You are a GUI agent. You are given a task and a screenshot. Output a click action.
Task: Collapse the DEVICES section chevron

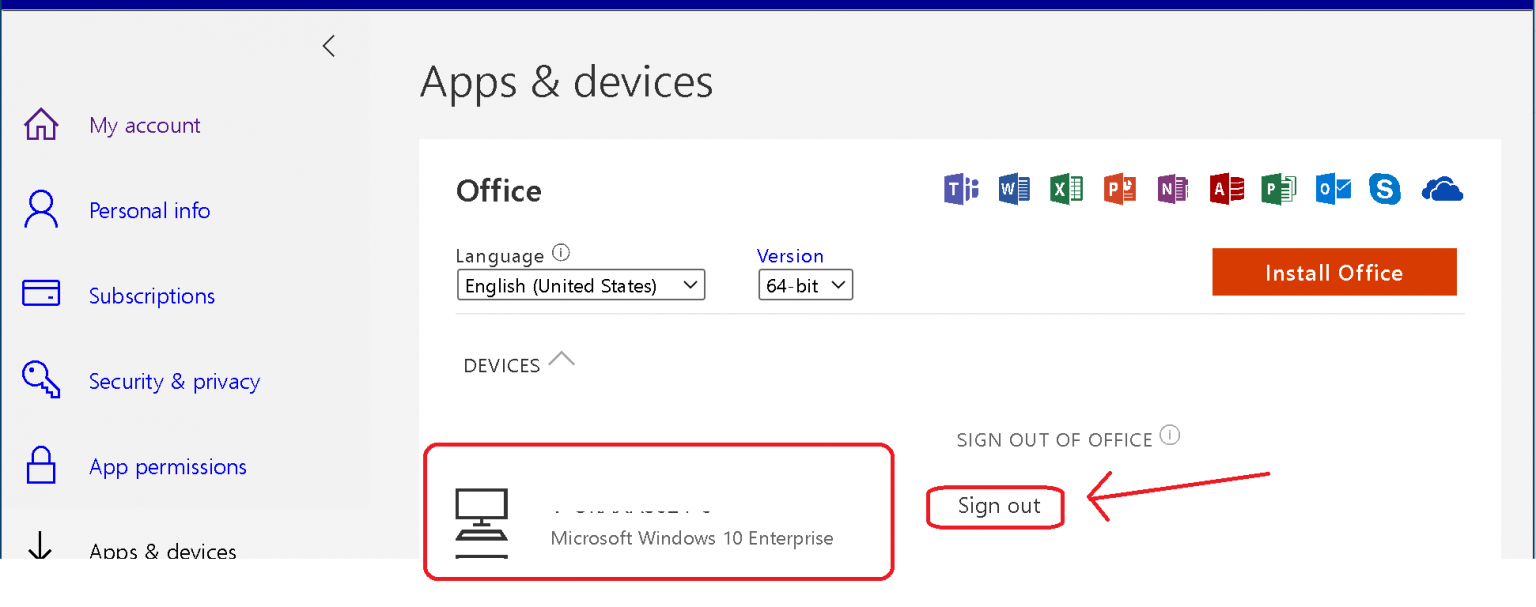point(562,359)
